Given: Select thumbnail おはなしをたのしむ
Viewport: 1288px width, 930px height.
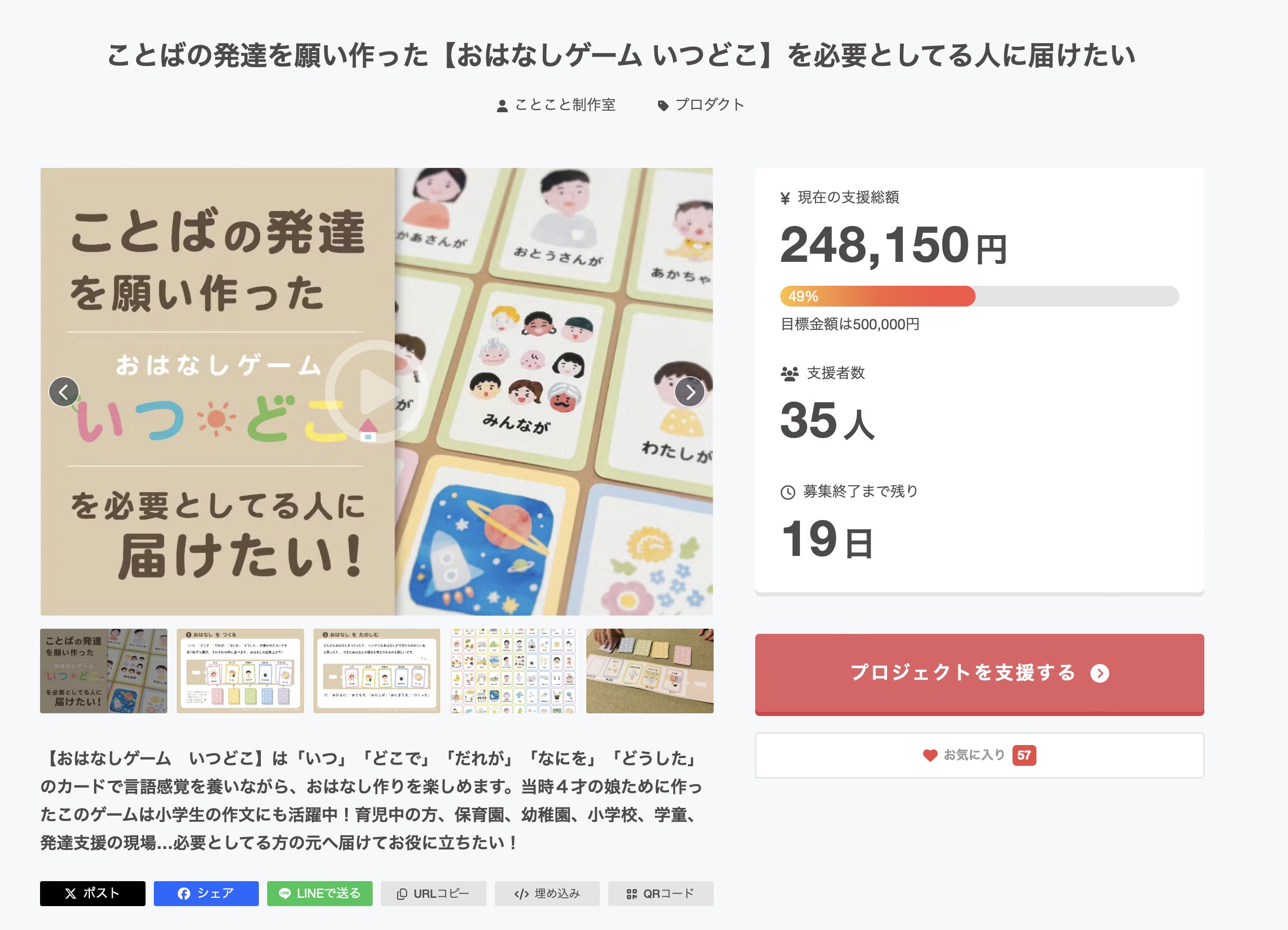Looking at the screenshot, I should 376,671.
